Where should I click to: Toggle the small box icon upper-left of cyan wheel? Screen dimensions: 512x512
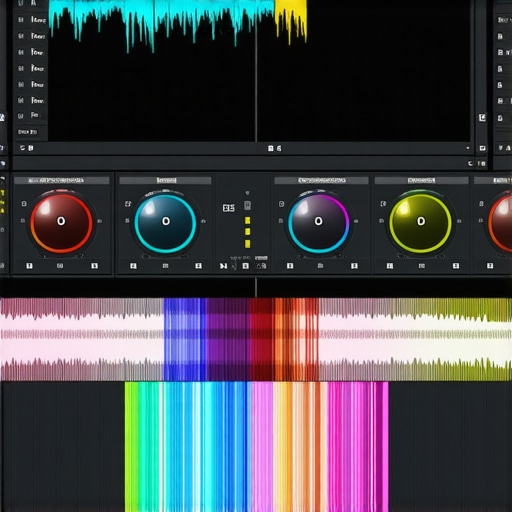[128, 203]
